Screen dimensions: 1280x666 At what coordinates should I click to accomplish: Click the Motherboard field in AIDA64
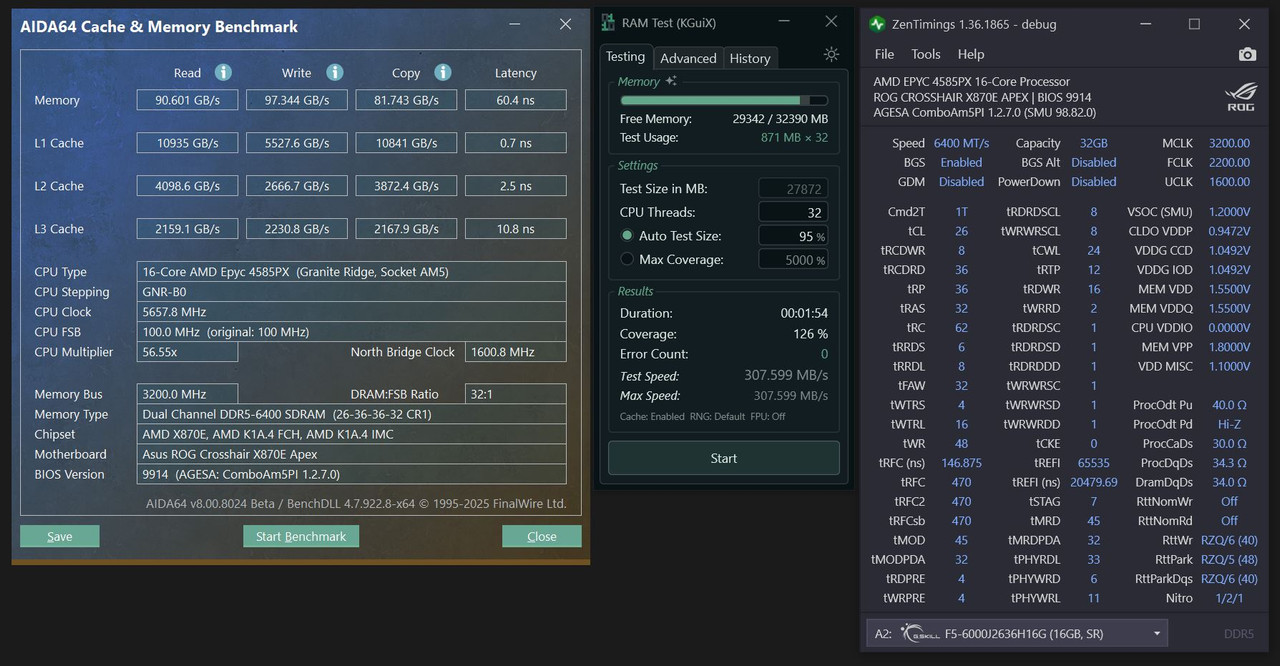click(352, 454)
